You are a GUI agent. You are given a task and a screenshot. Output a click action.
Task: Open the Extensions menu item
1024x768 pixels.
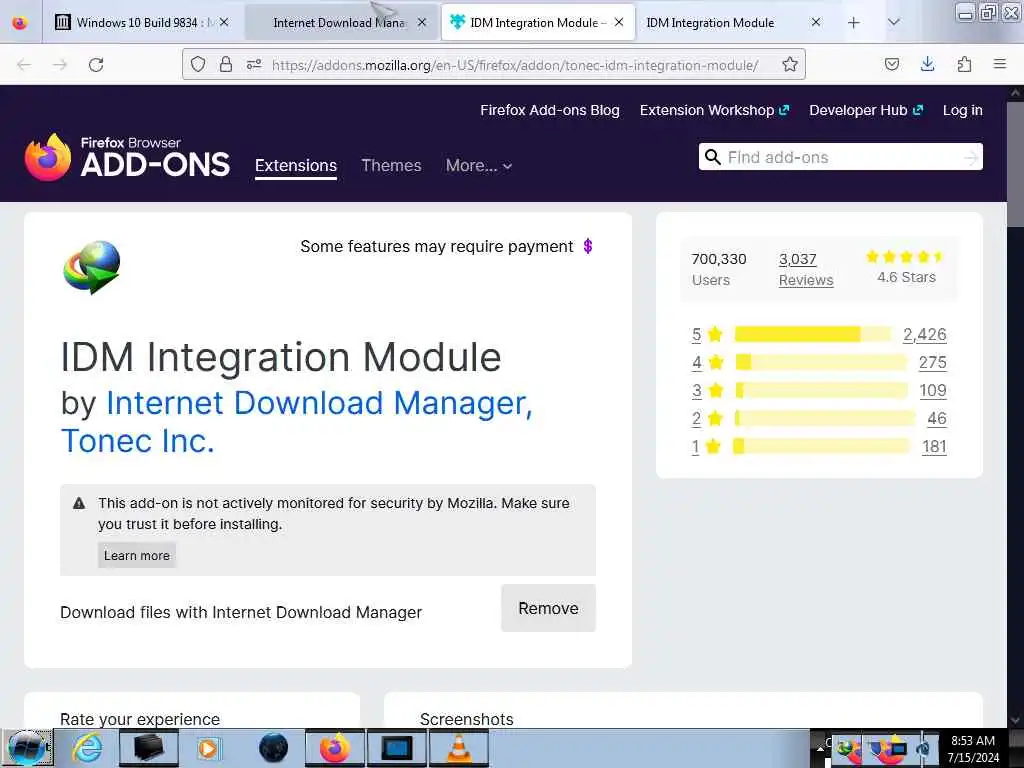296,166
